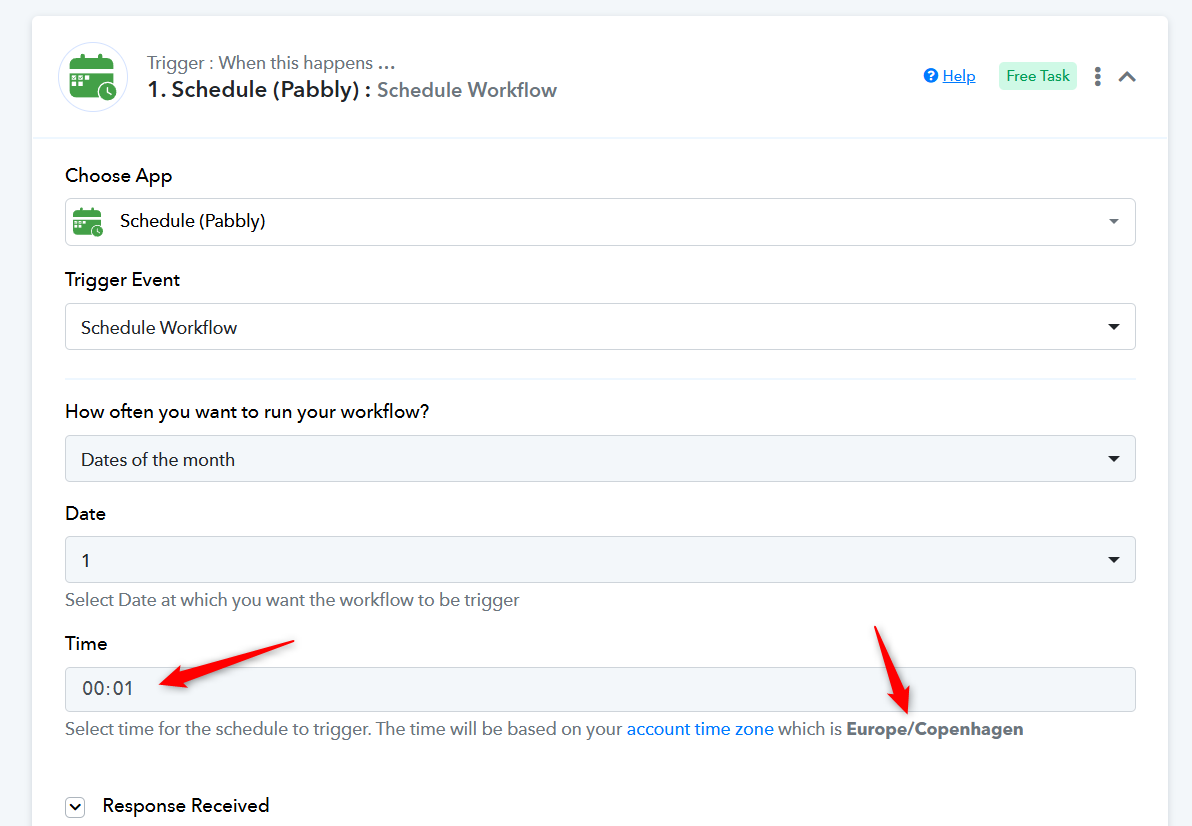Open the Choose App dropdown
This screenshot has width=1192, height=826.
(x=600, y=222)
